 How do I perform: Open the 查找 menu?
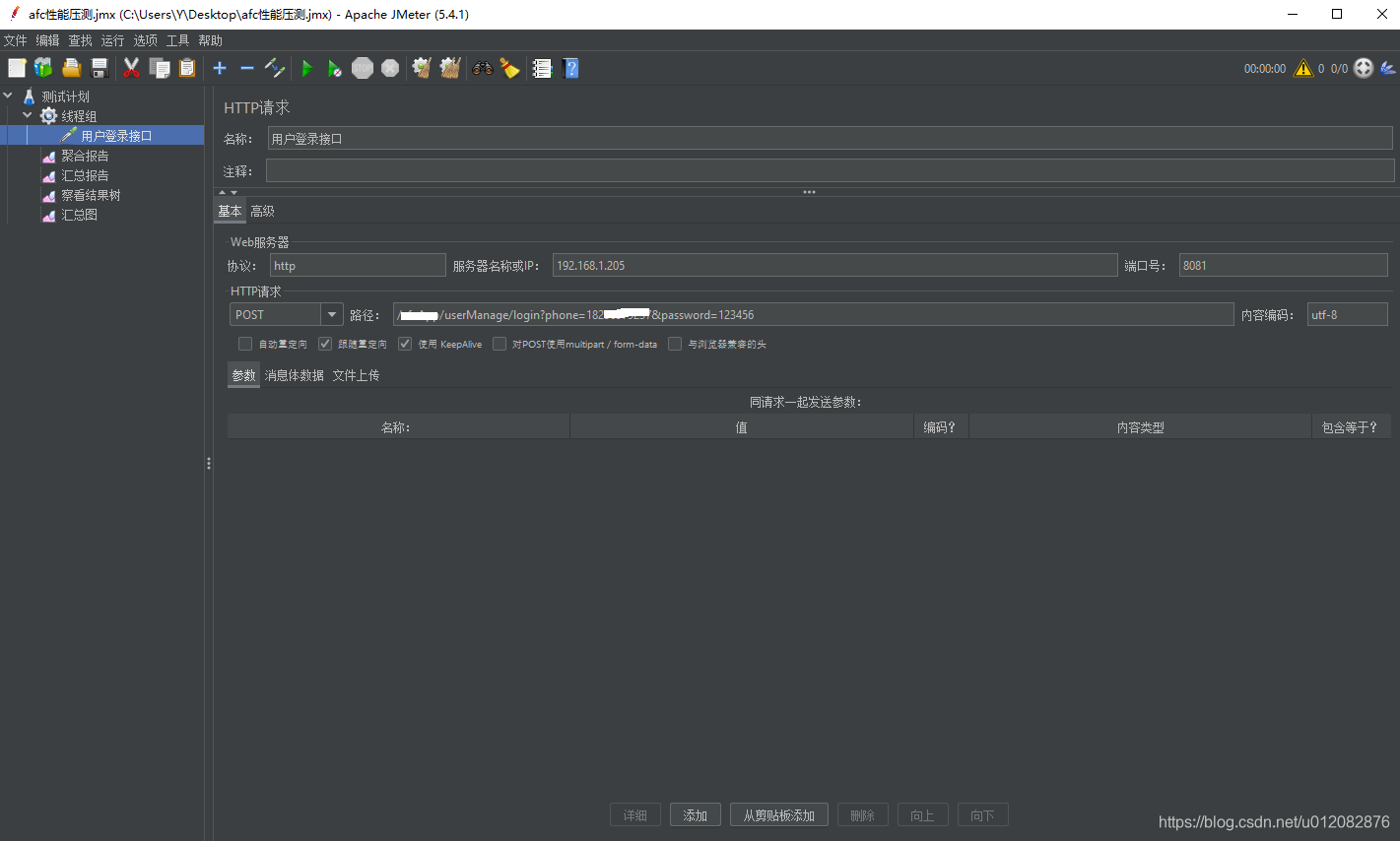click(x=80, y=40)
